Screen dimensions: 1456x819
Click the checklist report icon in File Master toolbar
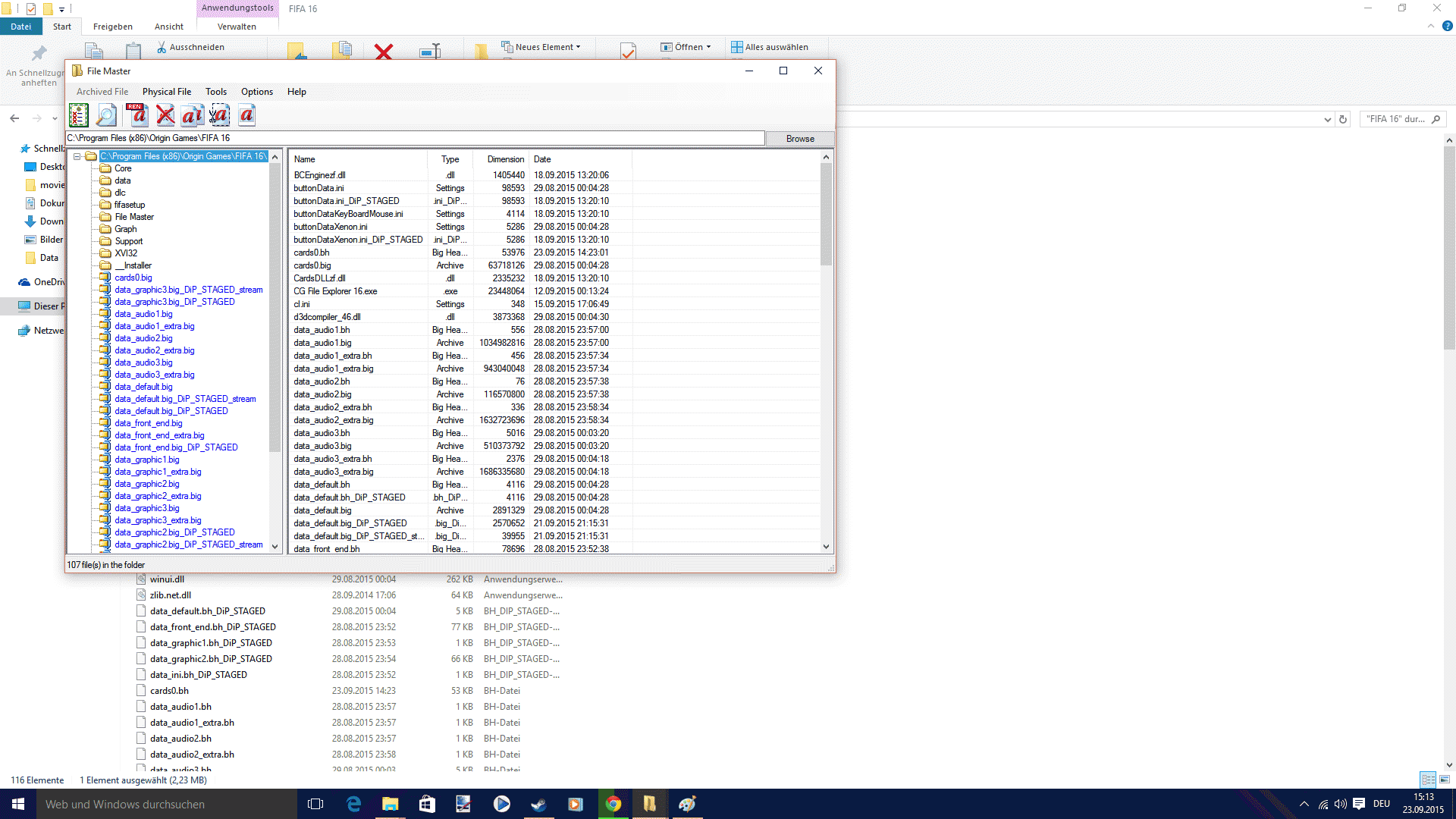coord(79,115)
